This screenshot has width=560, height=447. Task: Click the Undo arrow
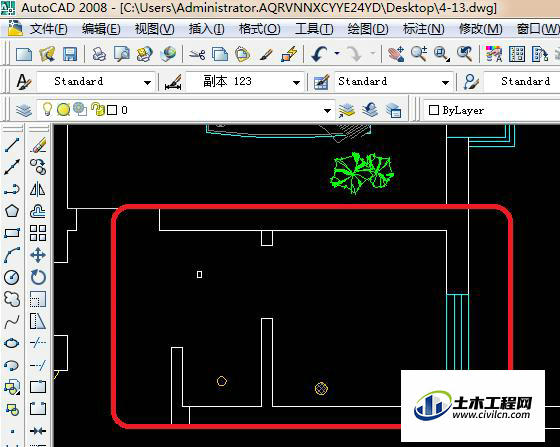tap(319, 55)
